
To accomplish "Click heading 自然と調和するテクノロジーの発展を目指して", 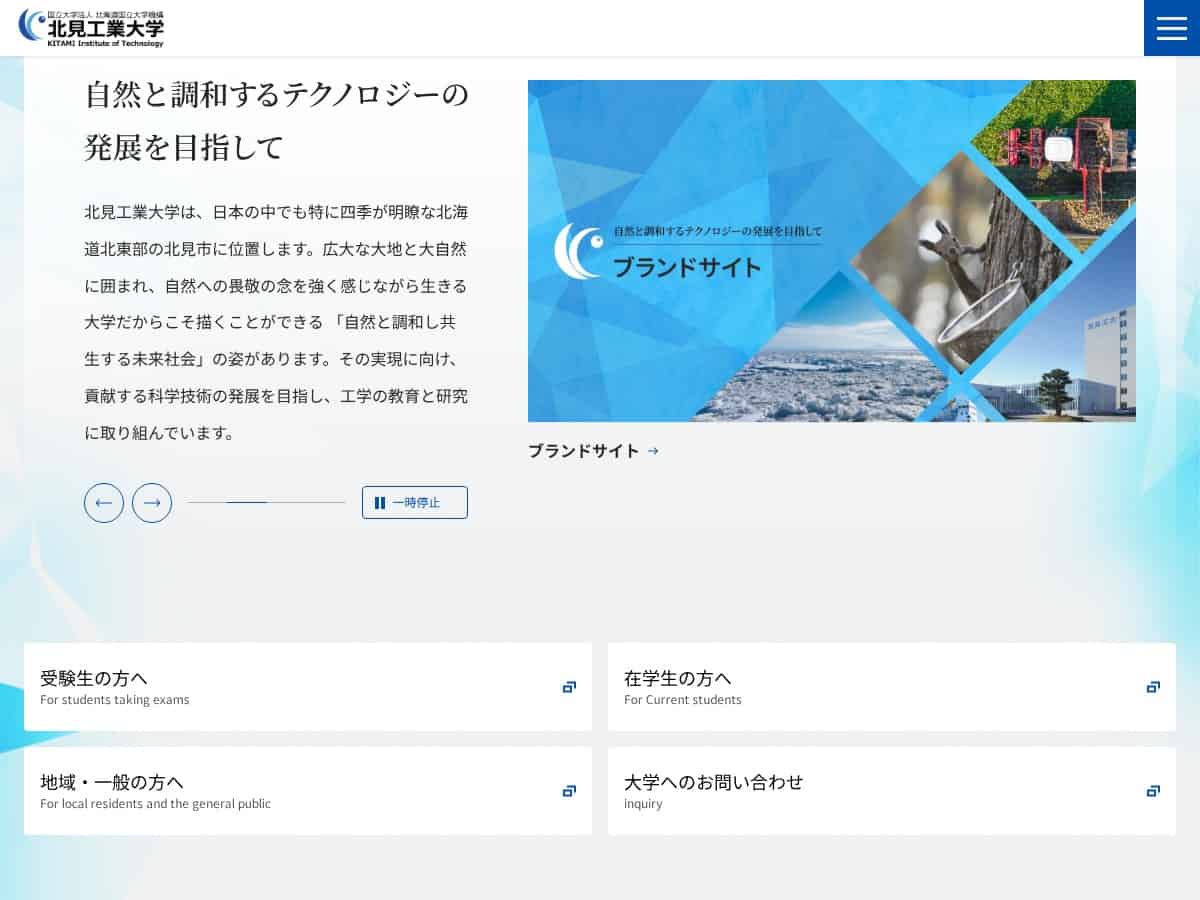I will (276, 121).
